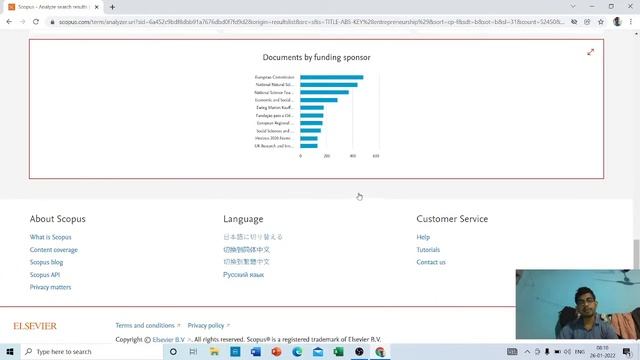This screenshot has width=640, height=360.
Task: Click the webcam overlay thumbnail
Action: click(578, 304)
